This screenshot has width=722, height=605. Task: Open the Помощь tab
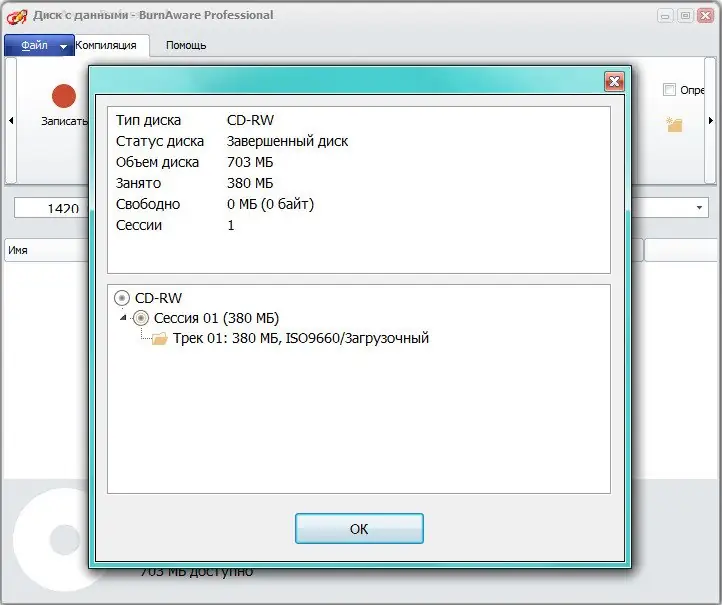coord(186,45)
